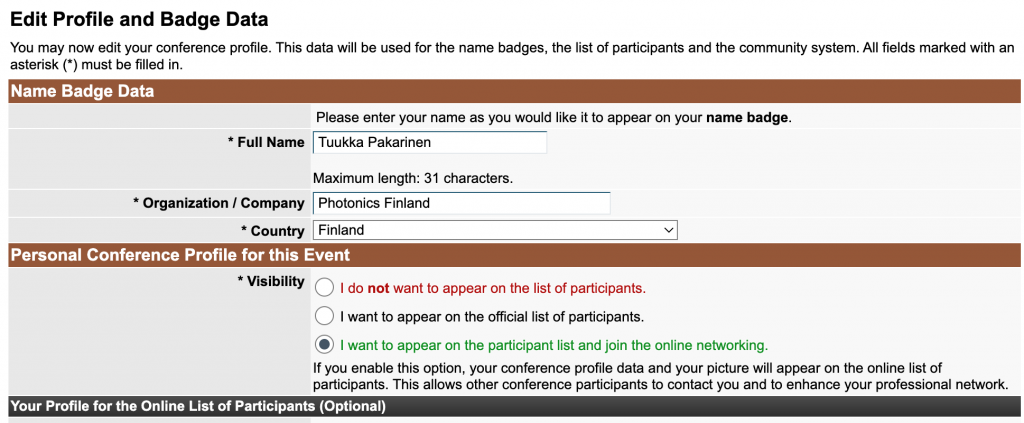
Task: Click the red 'do not want to appear' label text
Action: coord(493,288)
